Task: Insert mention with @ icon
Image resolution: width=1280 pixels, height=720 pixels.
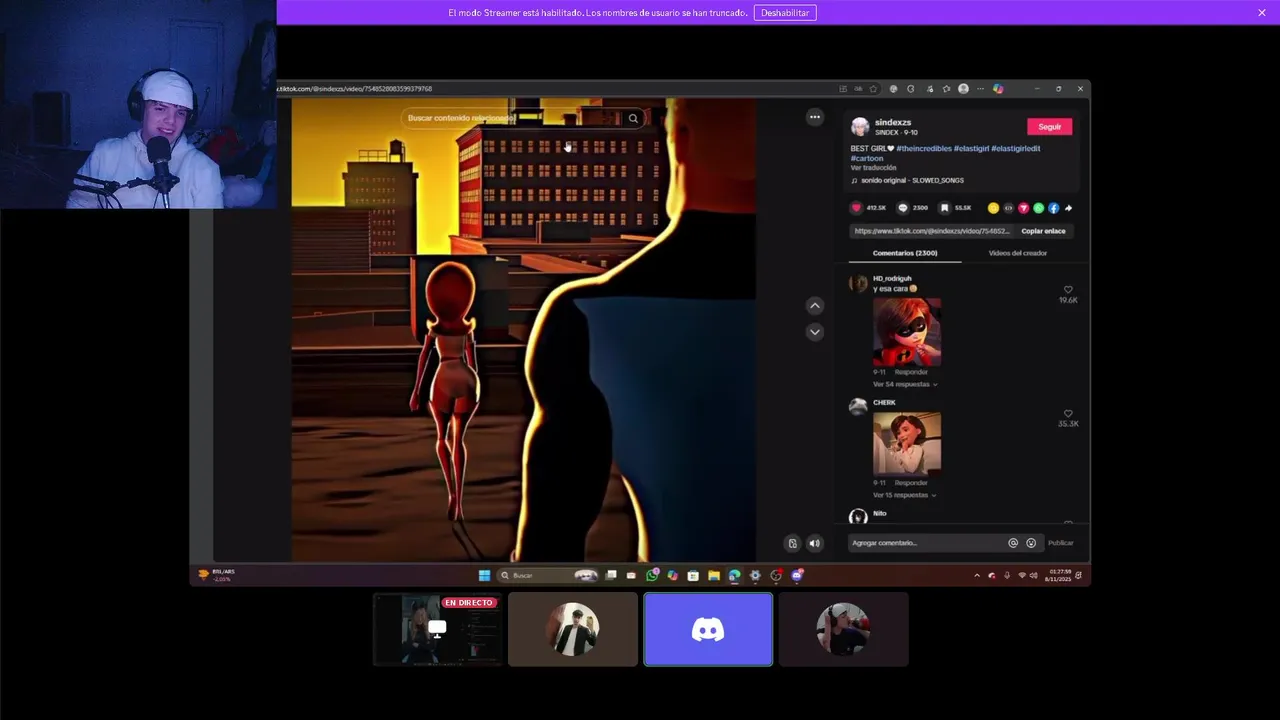Action: (1013, 543)
